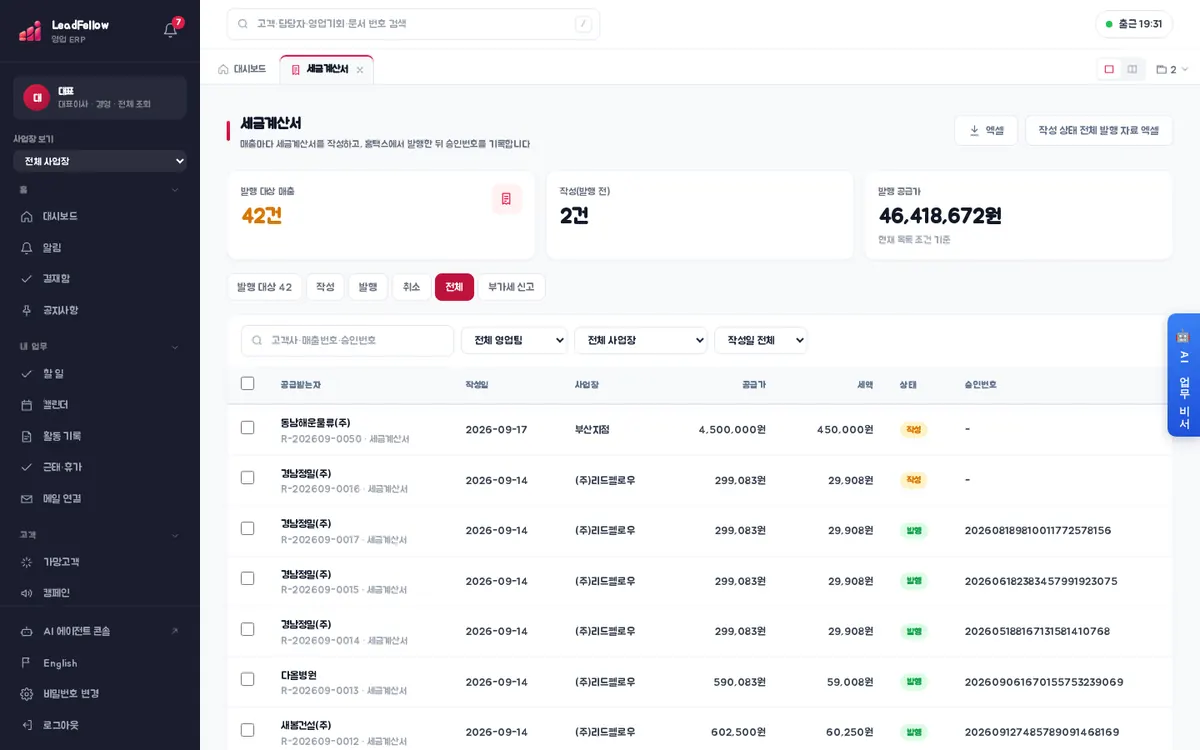
Task: Filter list by 발행 status
Action: point(367,287)
